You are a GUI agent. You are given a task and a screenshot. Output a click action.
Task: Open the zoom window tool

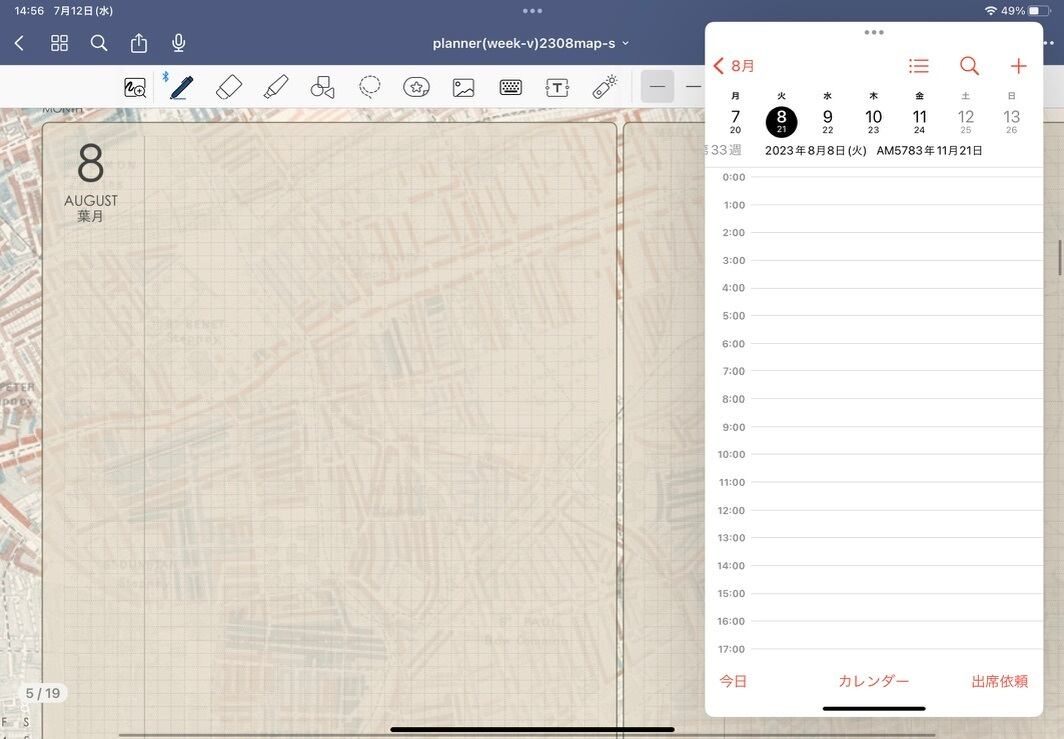[135, 87]
